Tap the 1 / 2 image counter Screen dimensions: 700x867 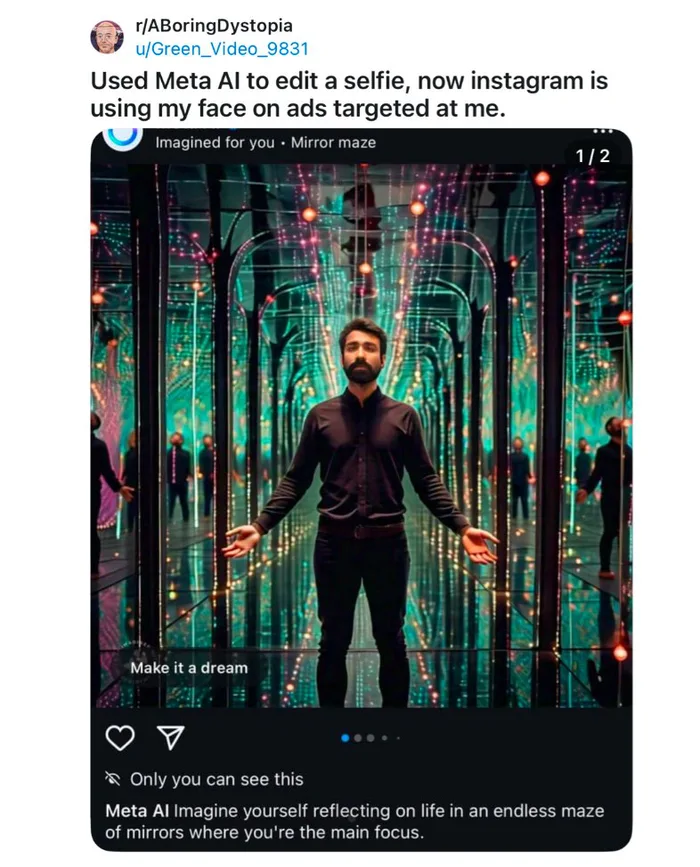(593, 156)
